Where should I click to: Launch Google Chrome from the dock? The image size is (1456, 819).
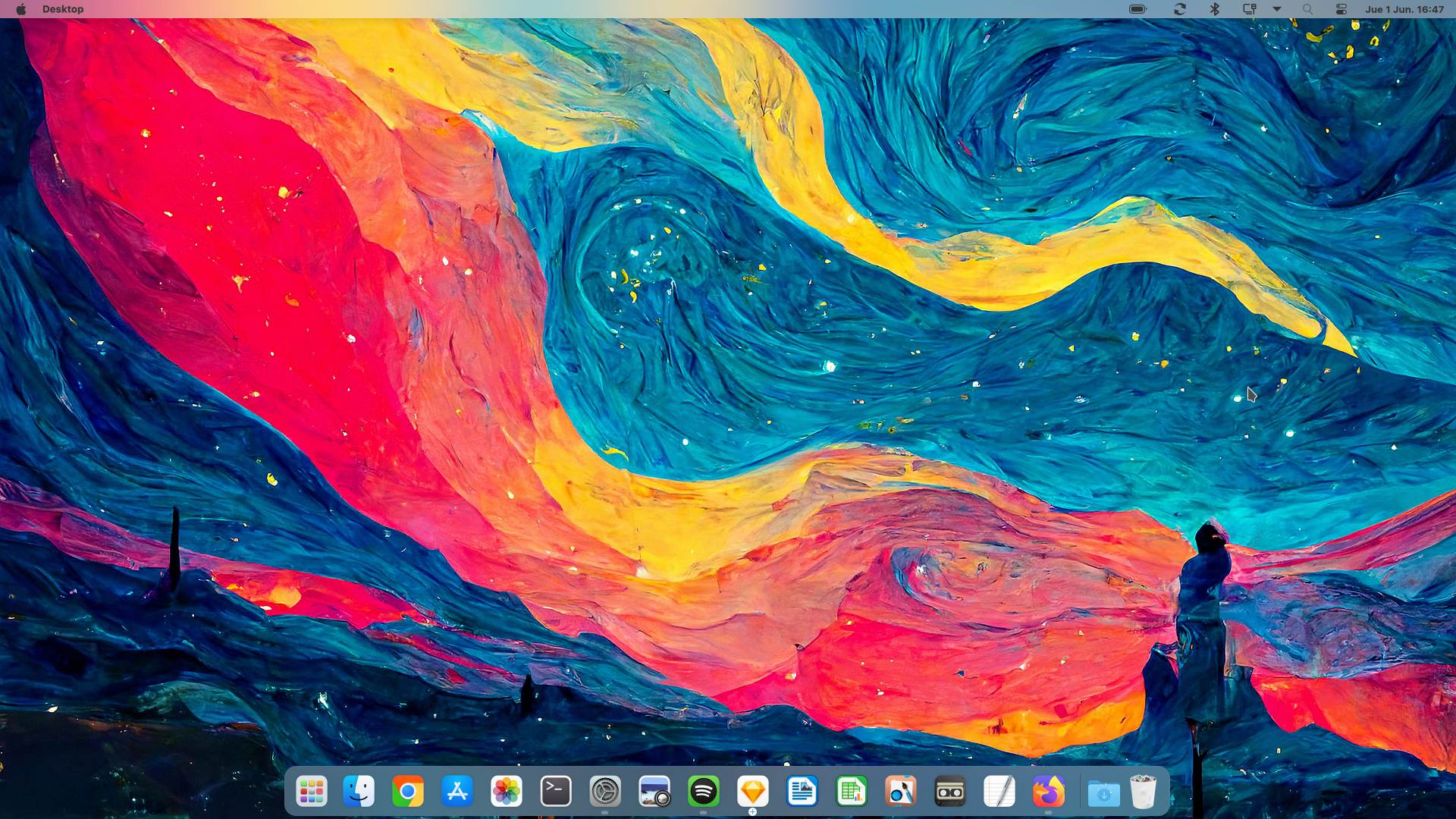coord(408,792)
